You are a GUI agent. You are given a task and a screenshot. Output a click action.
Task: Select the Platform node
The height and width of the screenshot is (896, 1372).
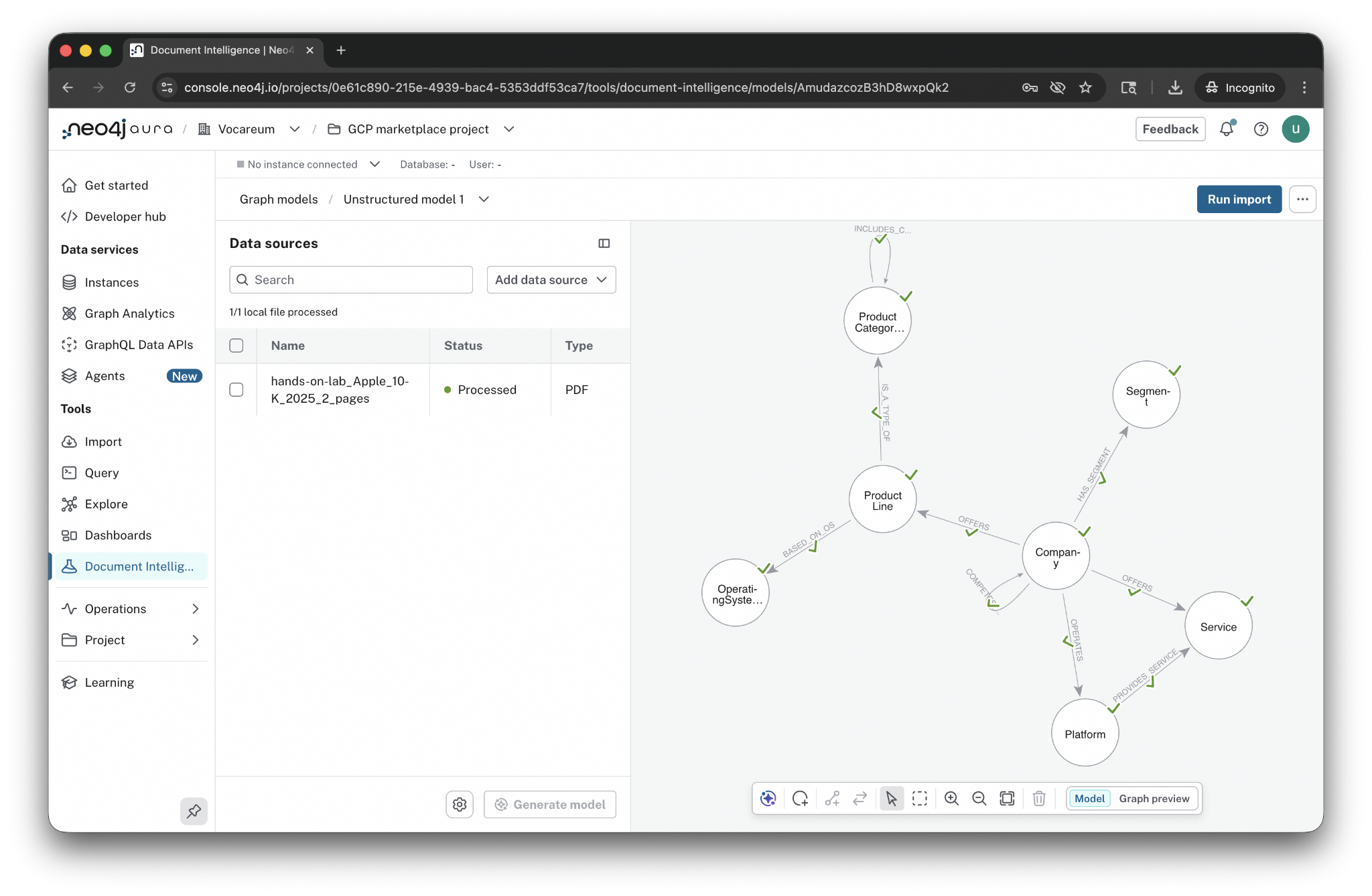click(x=1085, y=732)
